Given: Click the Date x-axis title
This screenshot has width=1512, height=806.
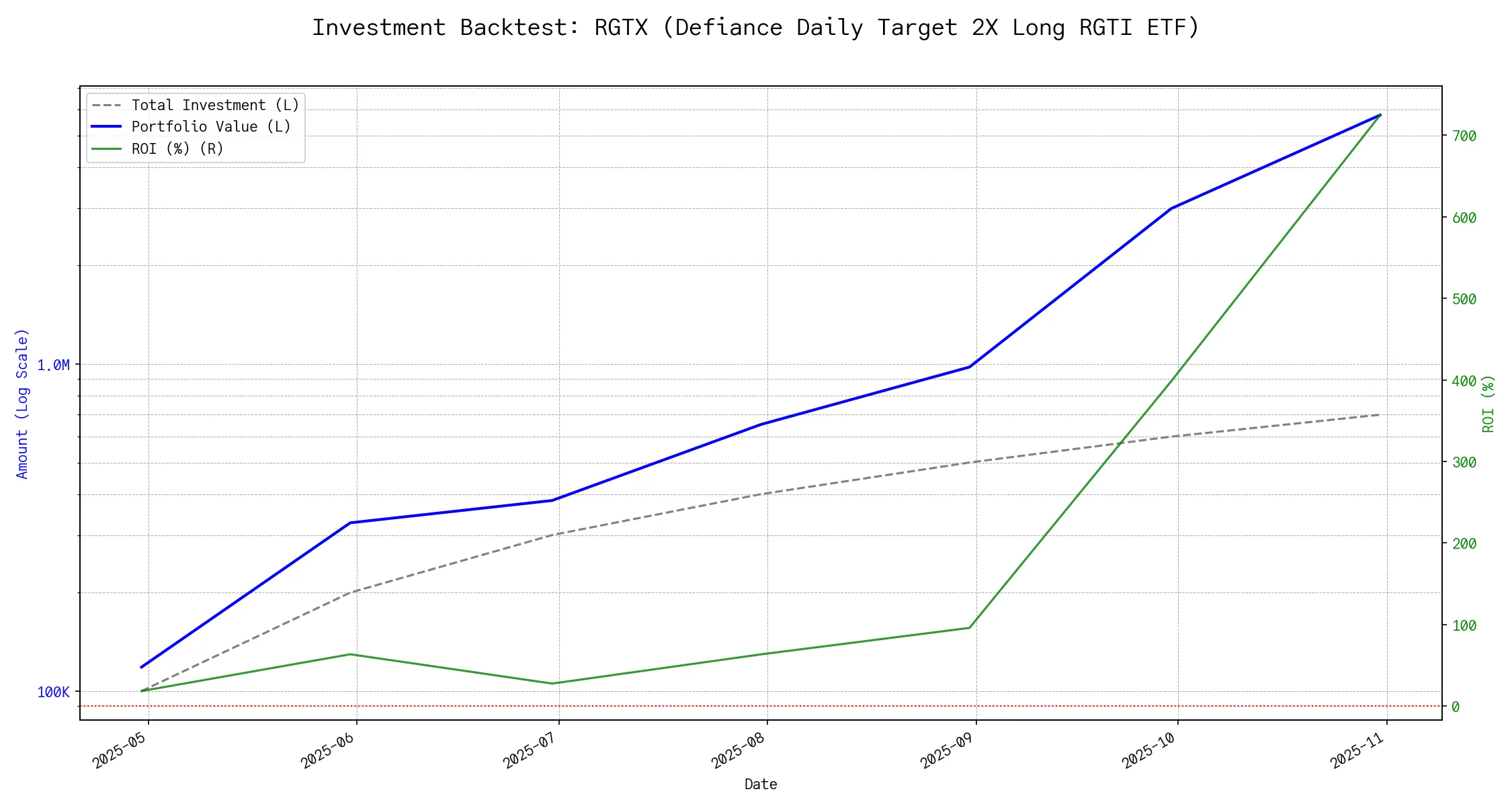Looking at the screenshot, I should click(761, 785).
